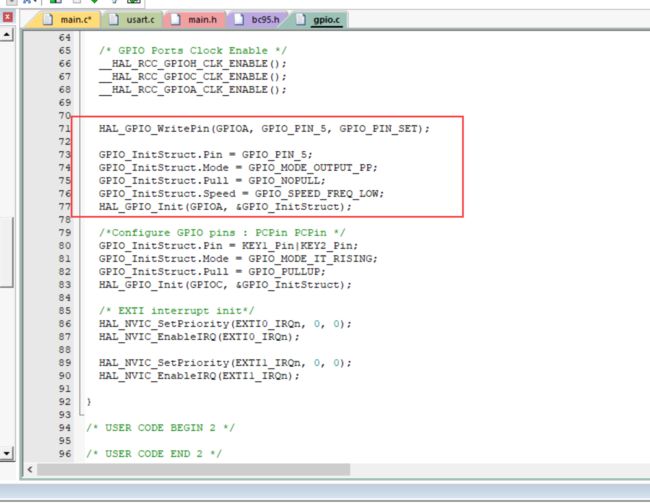Image resolution: width=650 pixels, height=503 pixels.
Task: Select the main.h tab
Action: [x=195, y=19]
